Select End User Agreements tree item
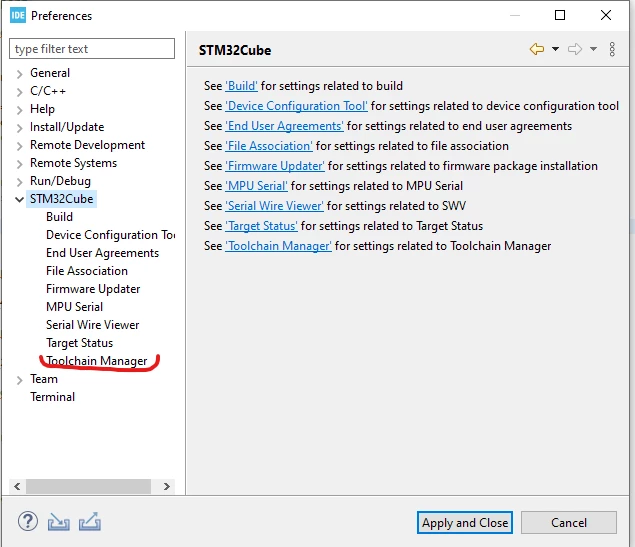 pos(102,253)
